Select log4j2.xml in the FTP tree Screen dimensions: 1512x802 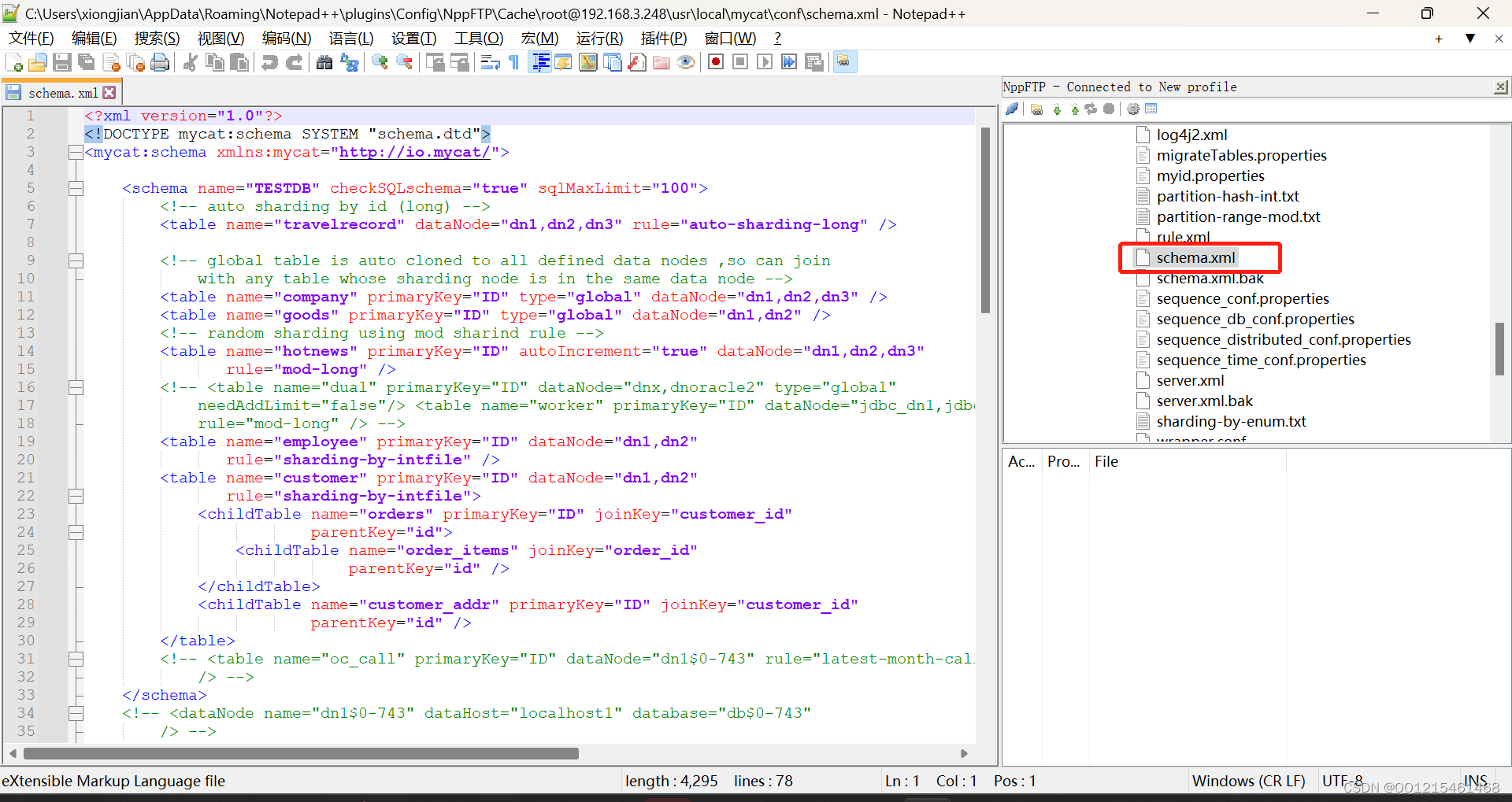click(x=1191, y=135)
